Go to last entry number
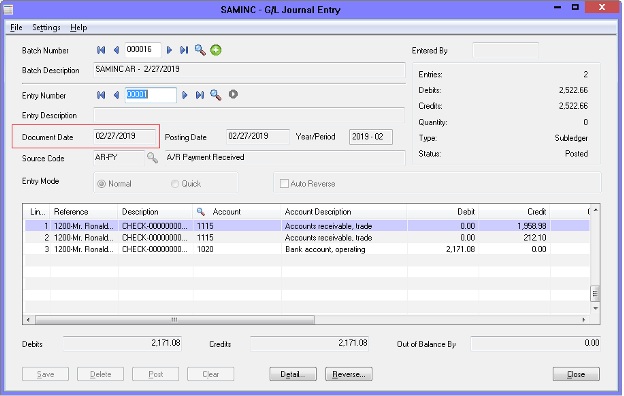The height and width of the screenshot is (396, 624). (x=200, y=95)
